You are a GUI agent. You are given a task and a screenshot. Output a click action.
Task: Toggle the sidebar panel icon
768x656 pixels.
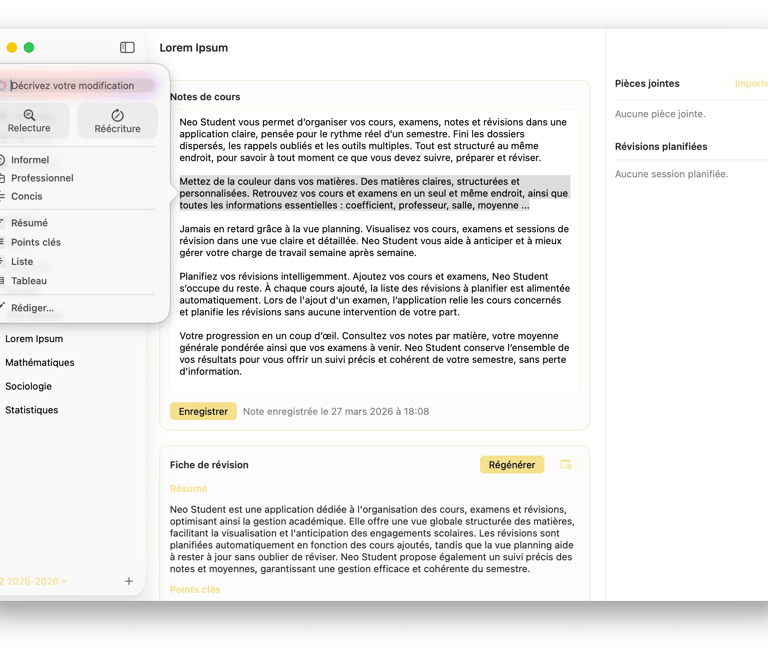point(127,47)
